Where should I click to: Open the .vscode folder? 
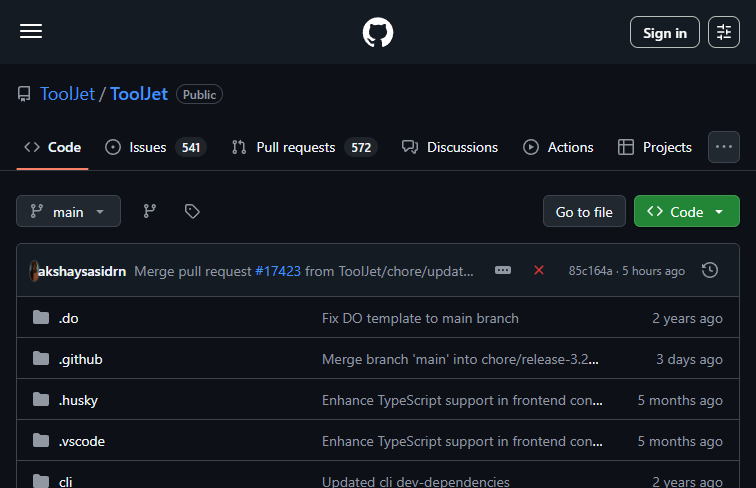pyautogui.click(x=81, y=441)
